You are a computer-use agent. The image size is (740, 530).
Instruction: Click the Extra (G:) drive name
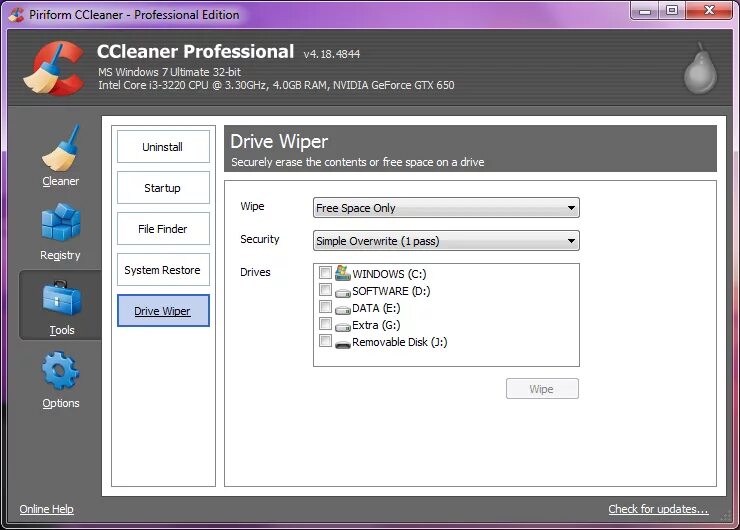(376, 325)
